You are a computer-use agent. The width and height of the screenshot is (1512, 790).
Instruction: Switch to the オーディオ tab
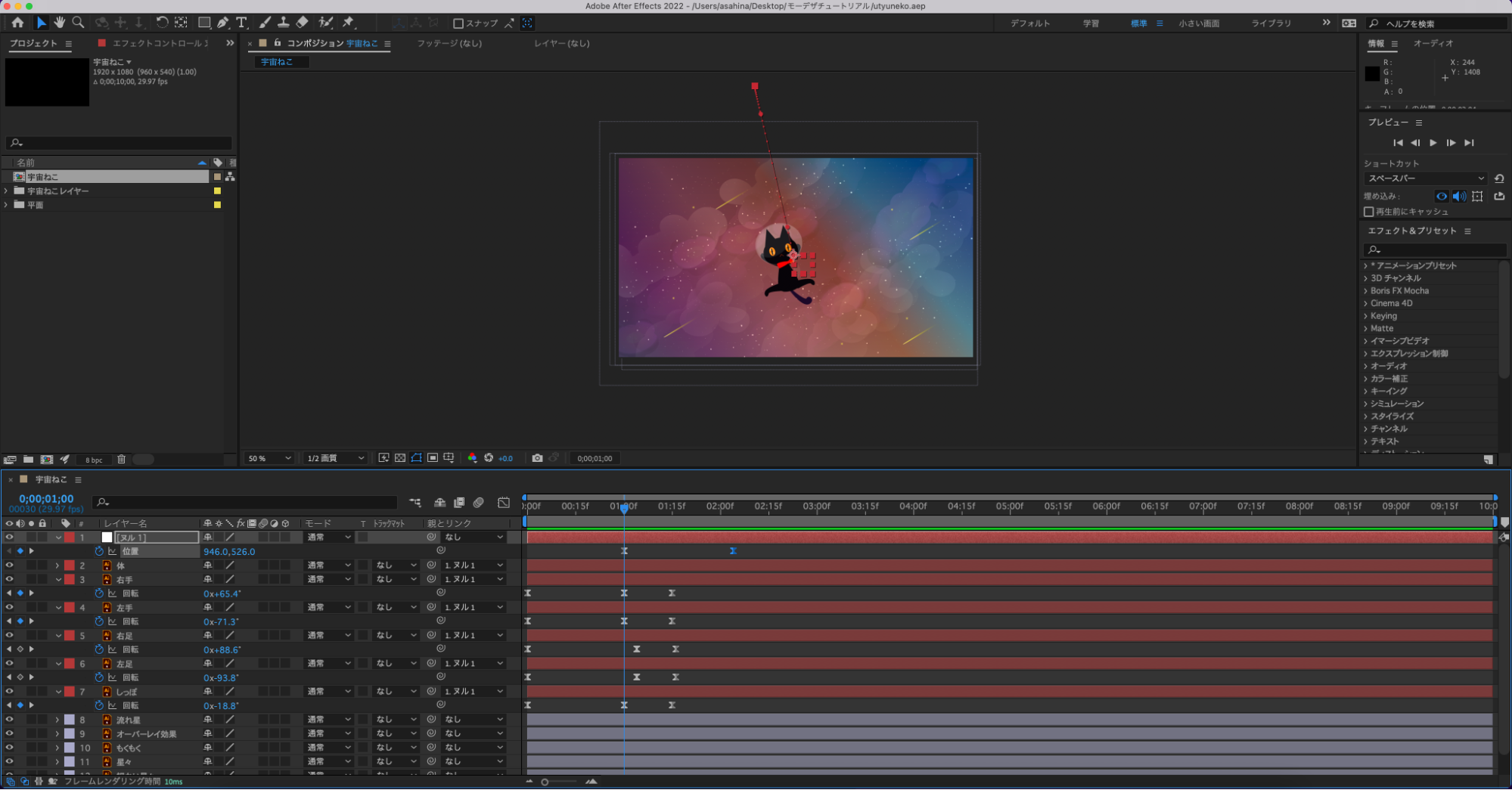point(1433,44)
